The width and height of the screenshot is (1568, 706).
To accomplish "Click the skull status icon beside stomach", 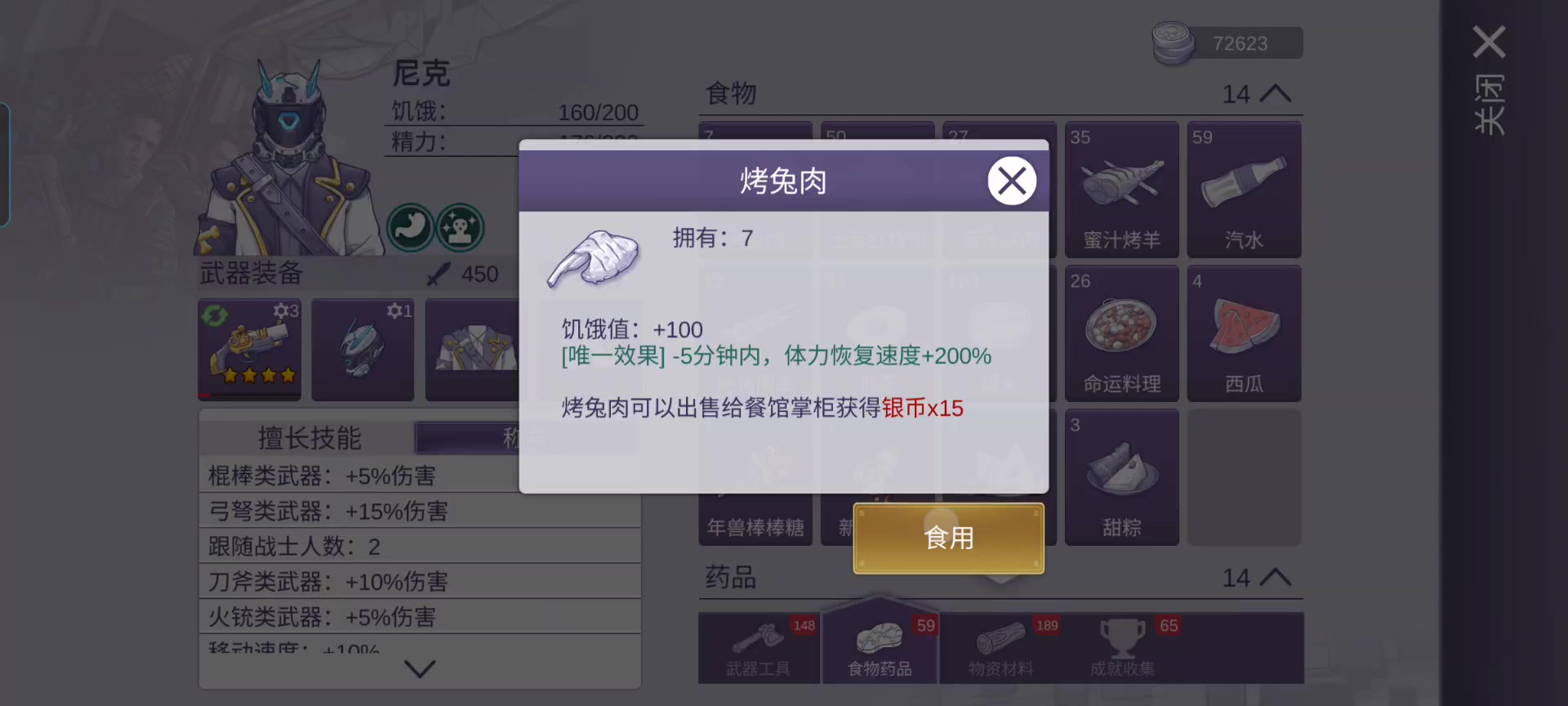I will [x=460, y=227].
